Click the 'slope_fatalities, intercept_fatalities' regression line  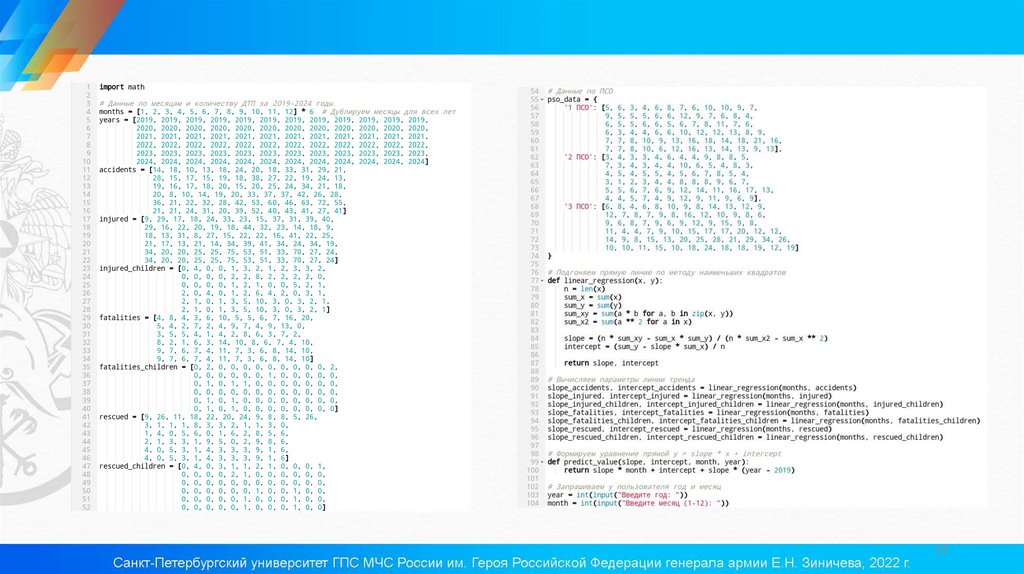[x=708, y=413]
